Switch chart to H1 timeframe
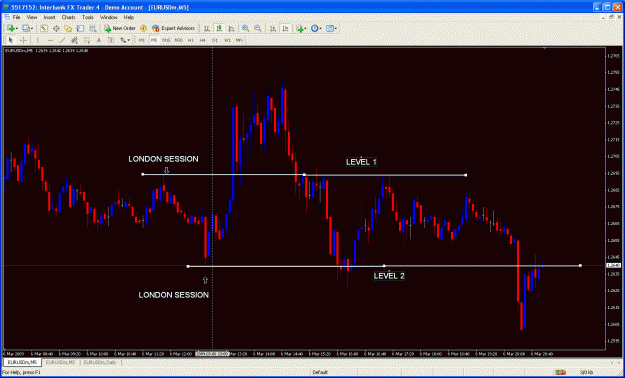The width and height of the screenshot is (625, 378). tap(191, 40)
